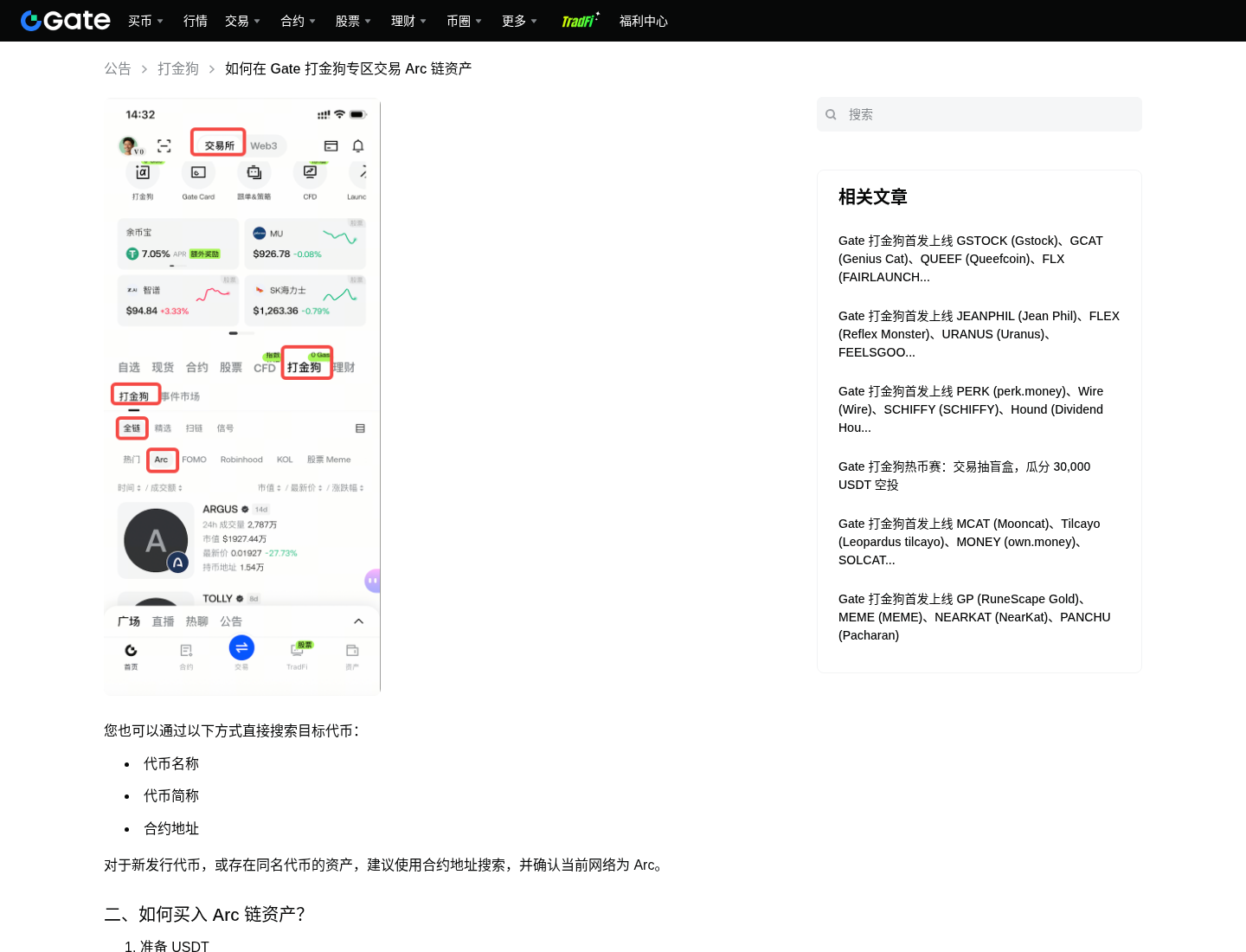Click the card icon beside the bell in the app screenshot
The image size is (1246, 952).
click(331, 145)
